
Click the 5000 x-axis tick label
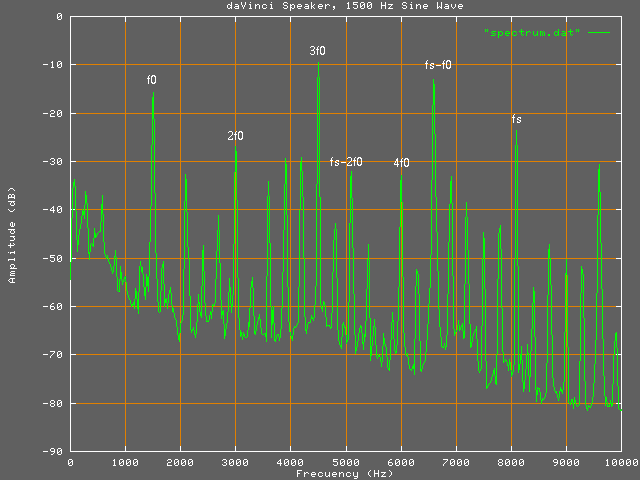(x=346, y=462)
